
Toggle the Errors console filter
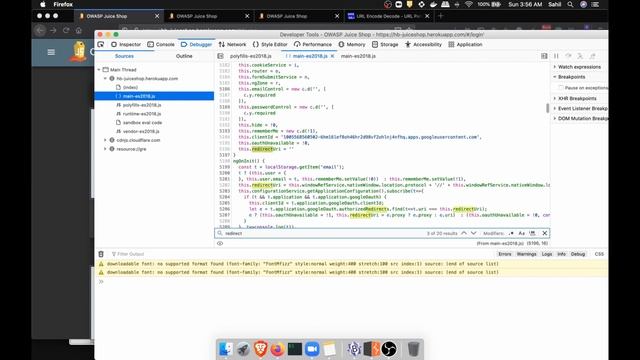click(x=504, y=254)
